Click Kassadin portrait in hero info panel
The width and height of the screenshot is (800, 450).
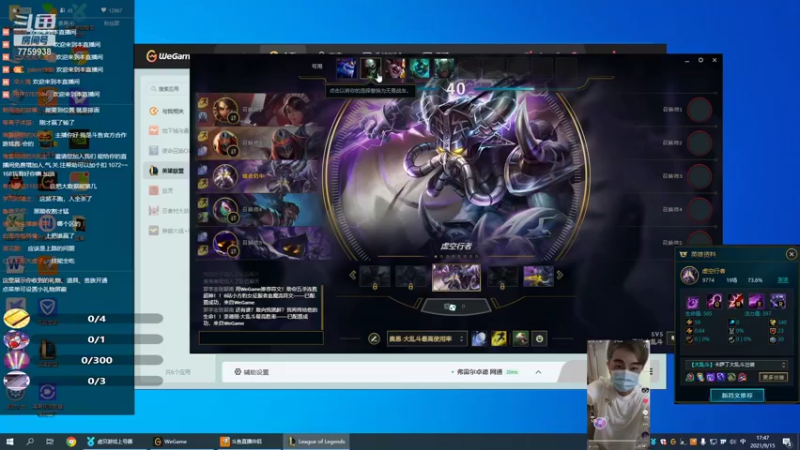[690, 275]
